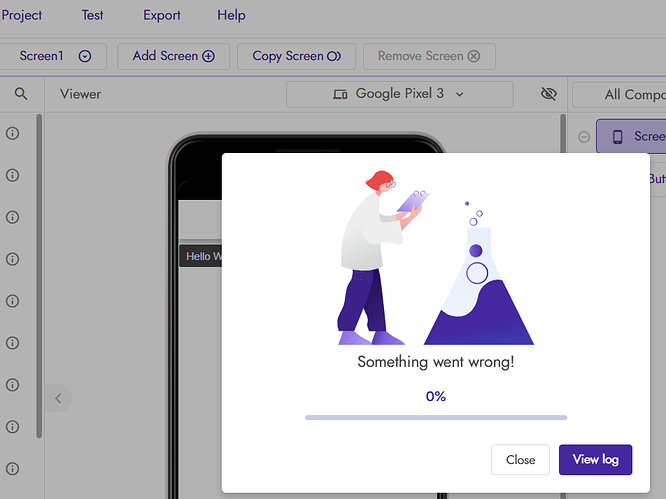Open the Help menu
The height and width of the screenshot is (499, 666).
pyautogui.click(x=231, y=15)
